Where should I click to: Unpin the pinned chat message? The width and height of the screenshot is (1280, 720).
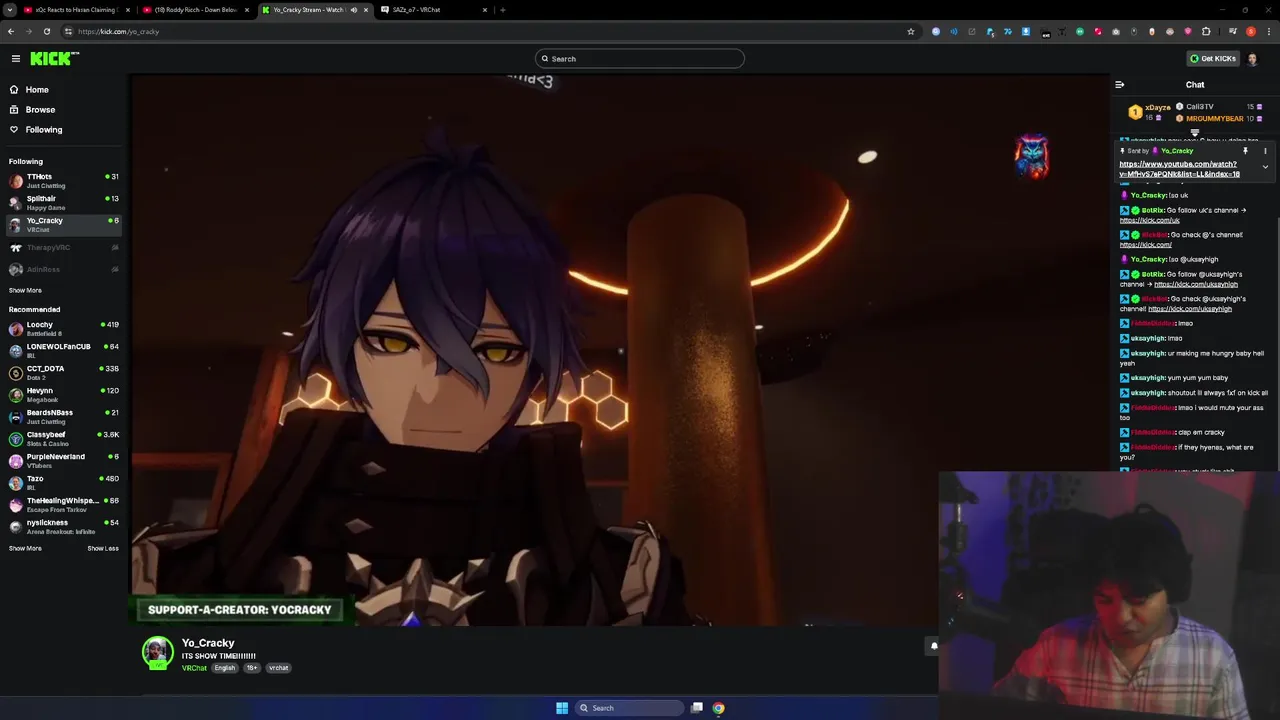pos(1245,151)
